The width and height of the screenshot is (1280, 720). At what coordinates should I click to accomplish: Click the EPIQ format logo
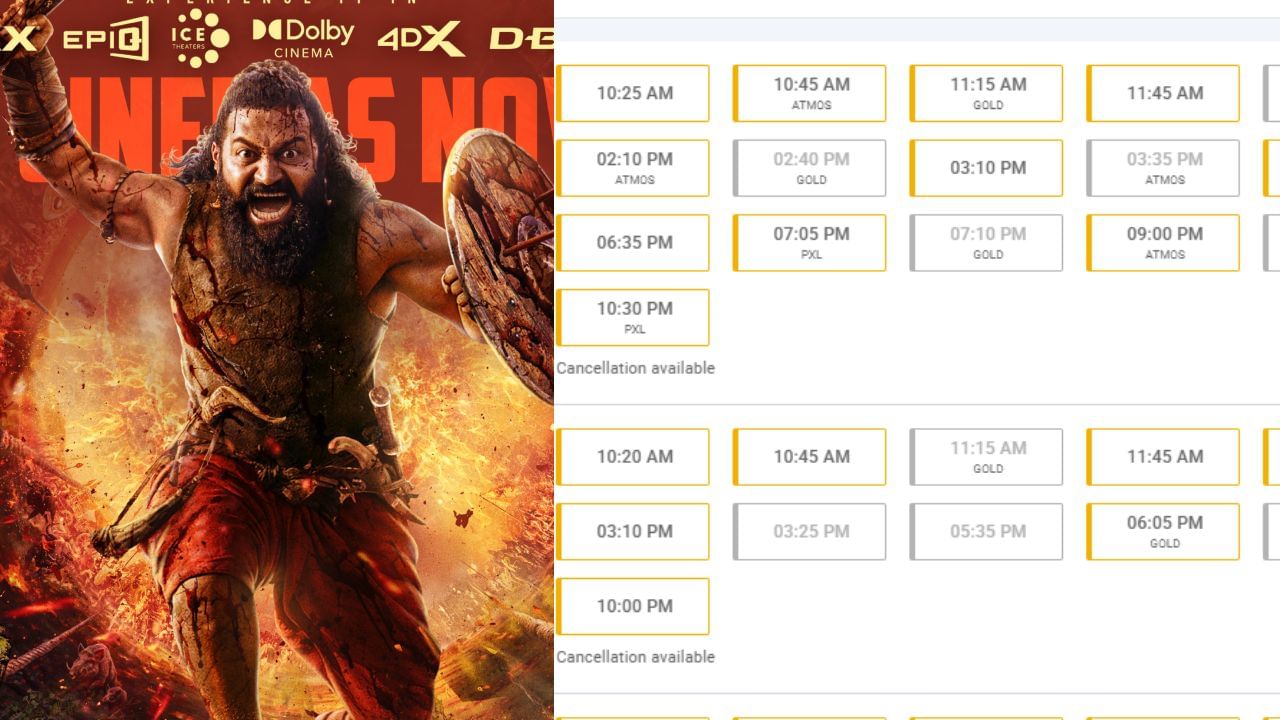click(x=106, y=40)
